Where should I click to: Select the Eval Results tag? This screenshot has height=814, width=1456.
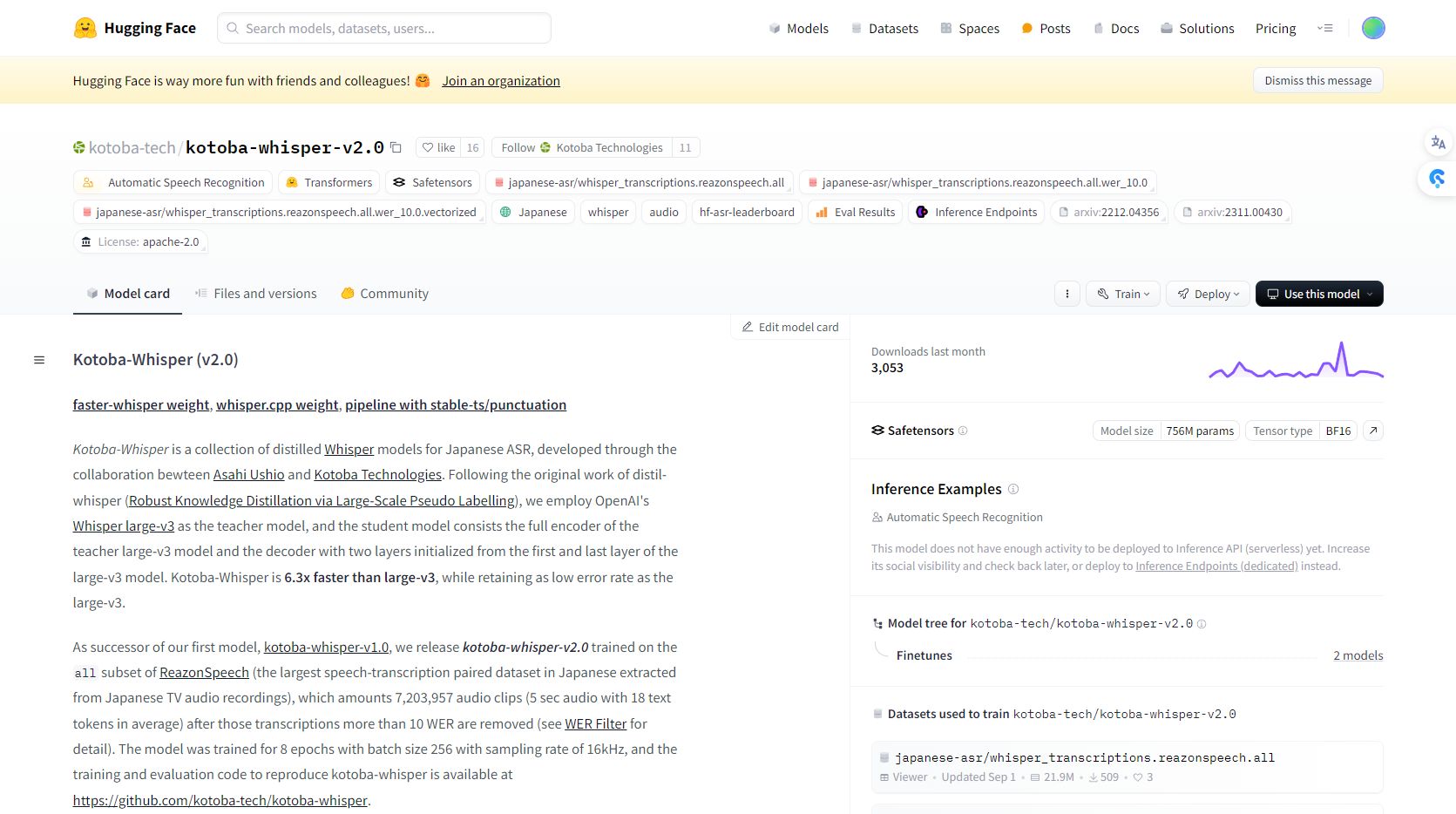(x=856, y=212)
